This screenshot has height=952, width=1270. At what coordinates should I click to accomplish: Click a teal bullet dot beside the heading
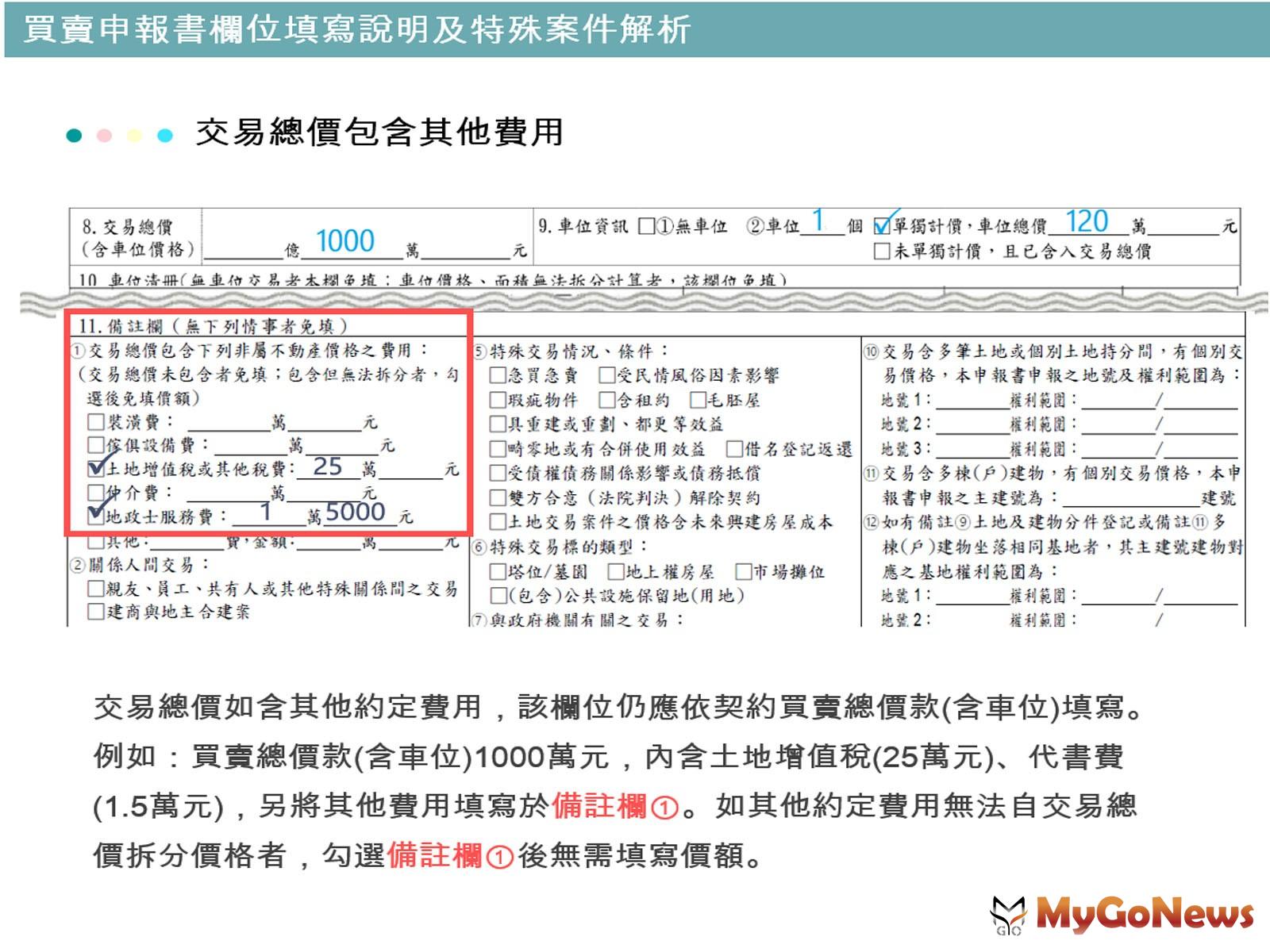[75, 136]
